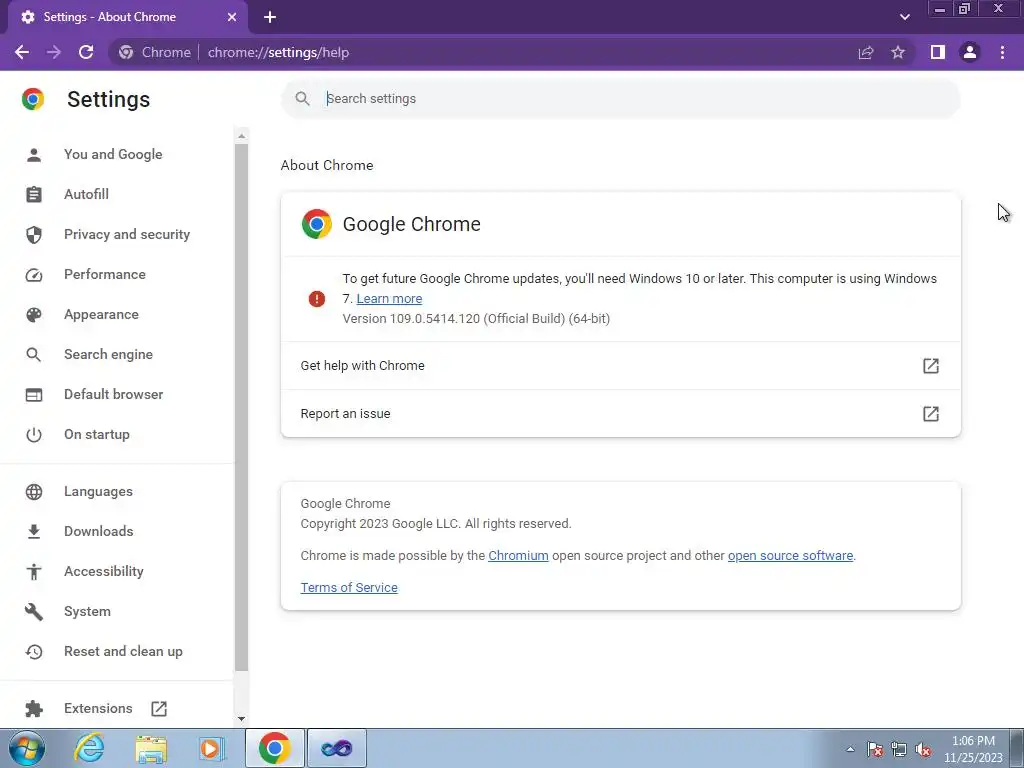Click the Settings title Chrome logo
1024x768 pixels.
click(33, 99)
